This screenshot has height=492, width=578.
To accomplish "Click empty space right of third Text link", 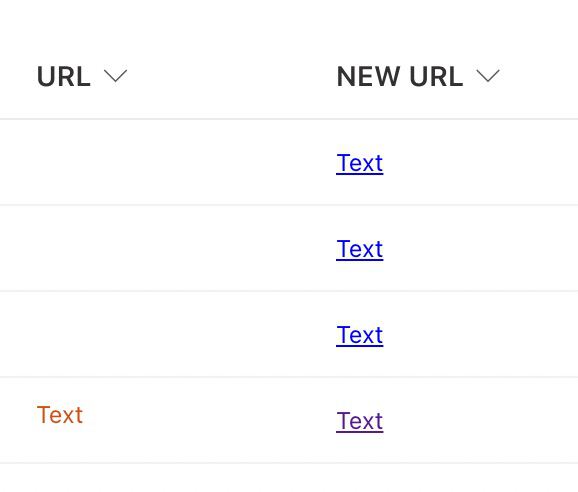I will coord(481,334).
